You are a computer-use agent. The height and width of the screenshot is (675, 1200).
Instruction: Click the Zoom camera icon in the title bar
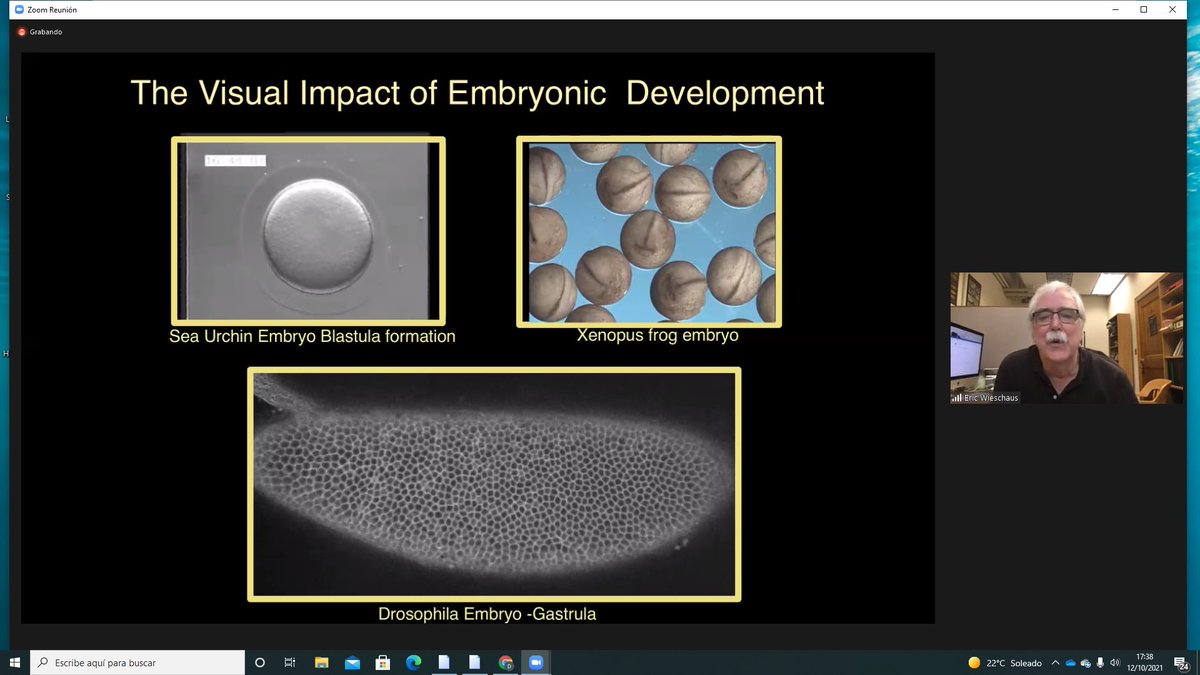click(x=20, y=9)
